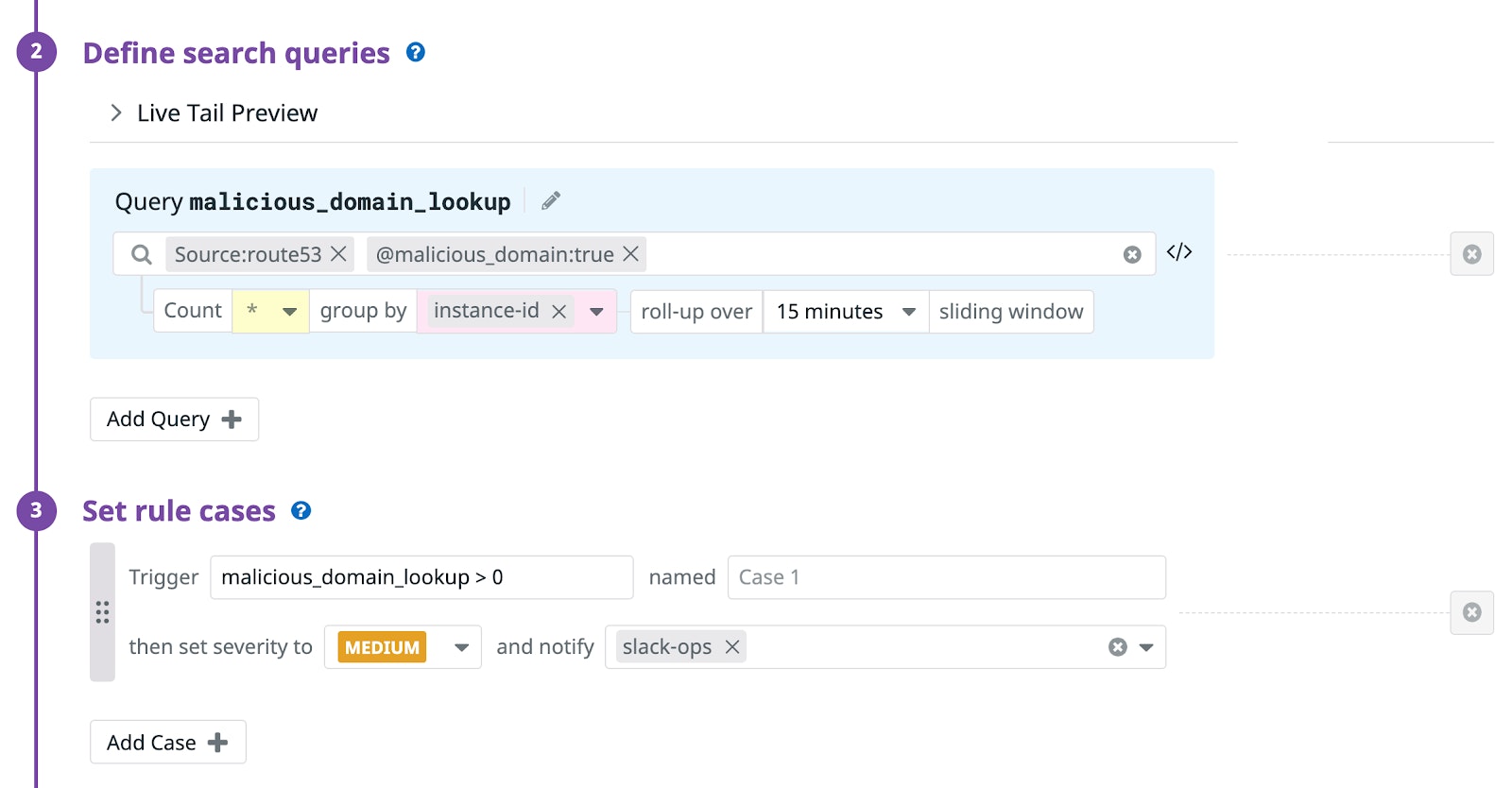
Task: Click help icon next to Set rule cases
Action: 301,511
